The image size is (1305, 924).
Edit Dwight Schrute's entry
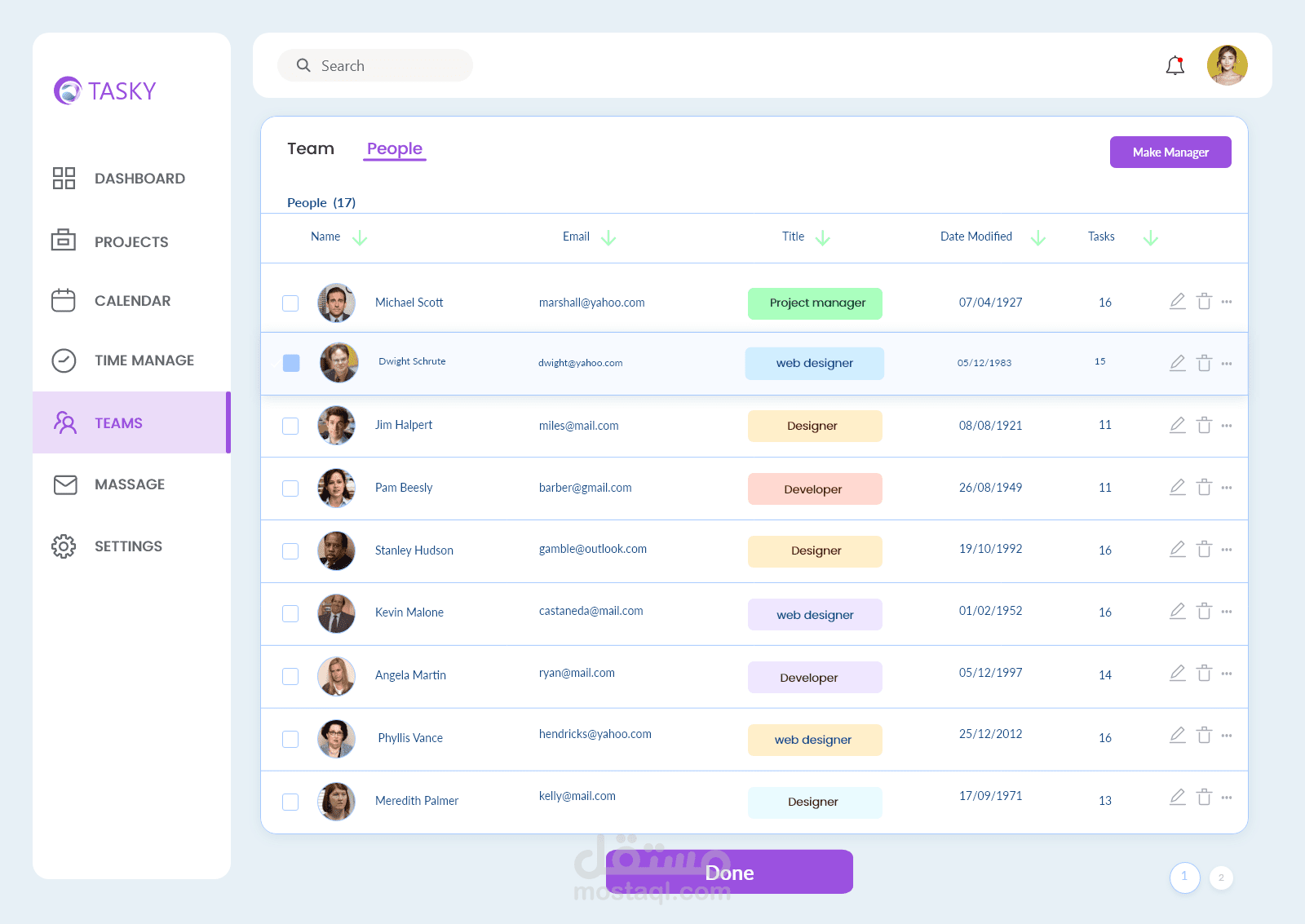[x=1178, y=363]
